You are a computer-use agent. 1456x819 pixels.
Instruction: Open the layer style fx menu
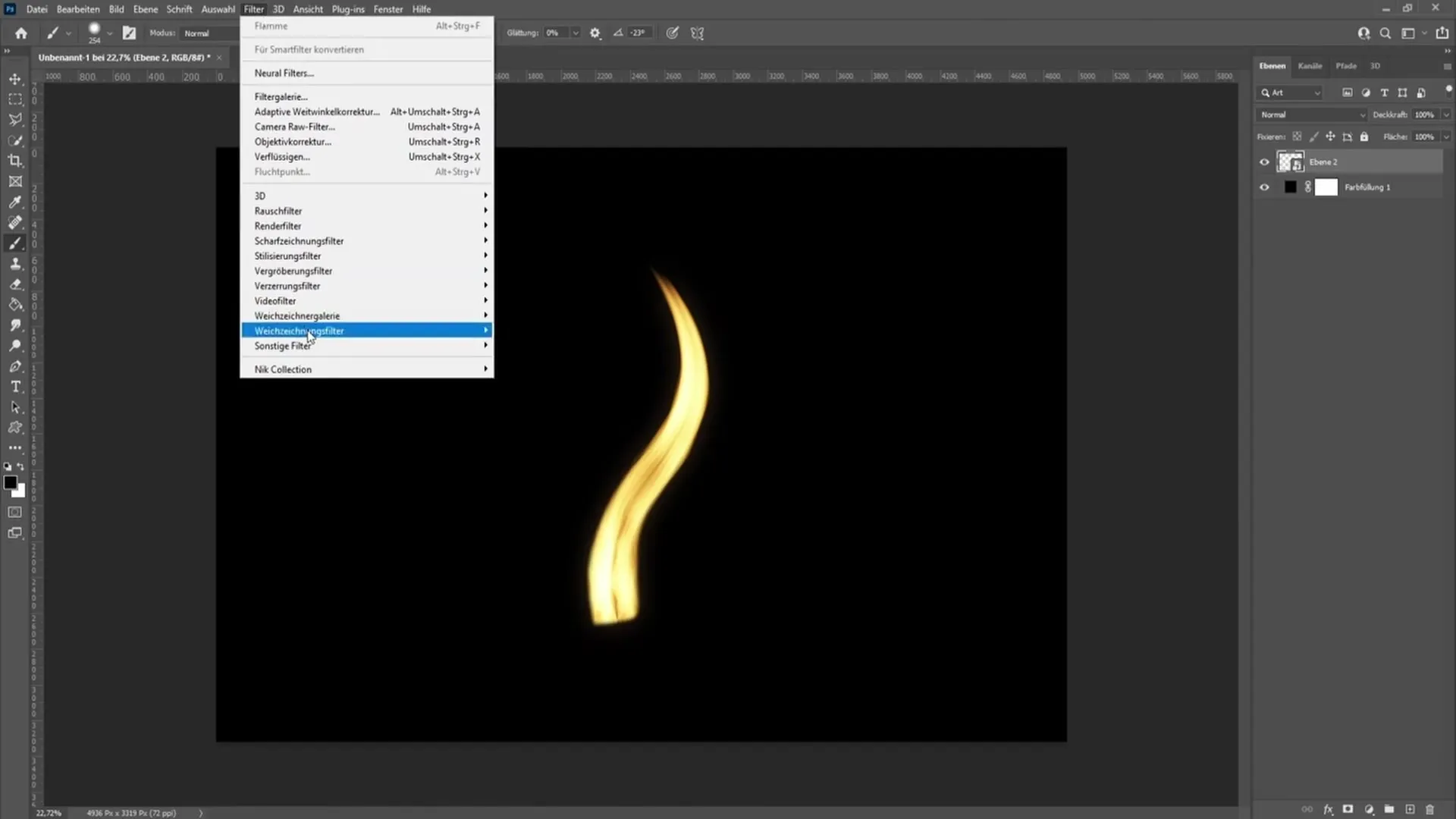point(1329,810)
